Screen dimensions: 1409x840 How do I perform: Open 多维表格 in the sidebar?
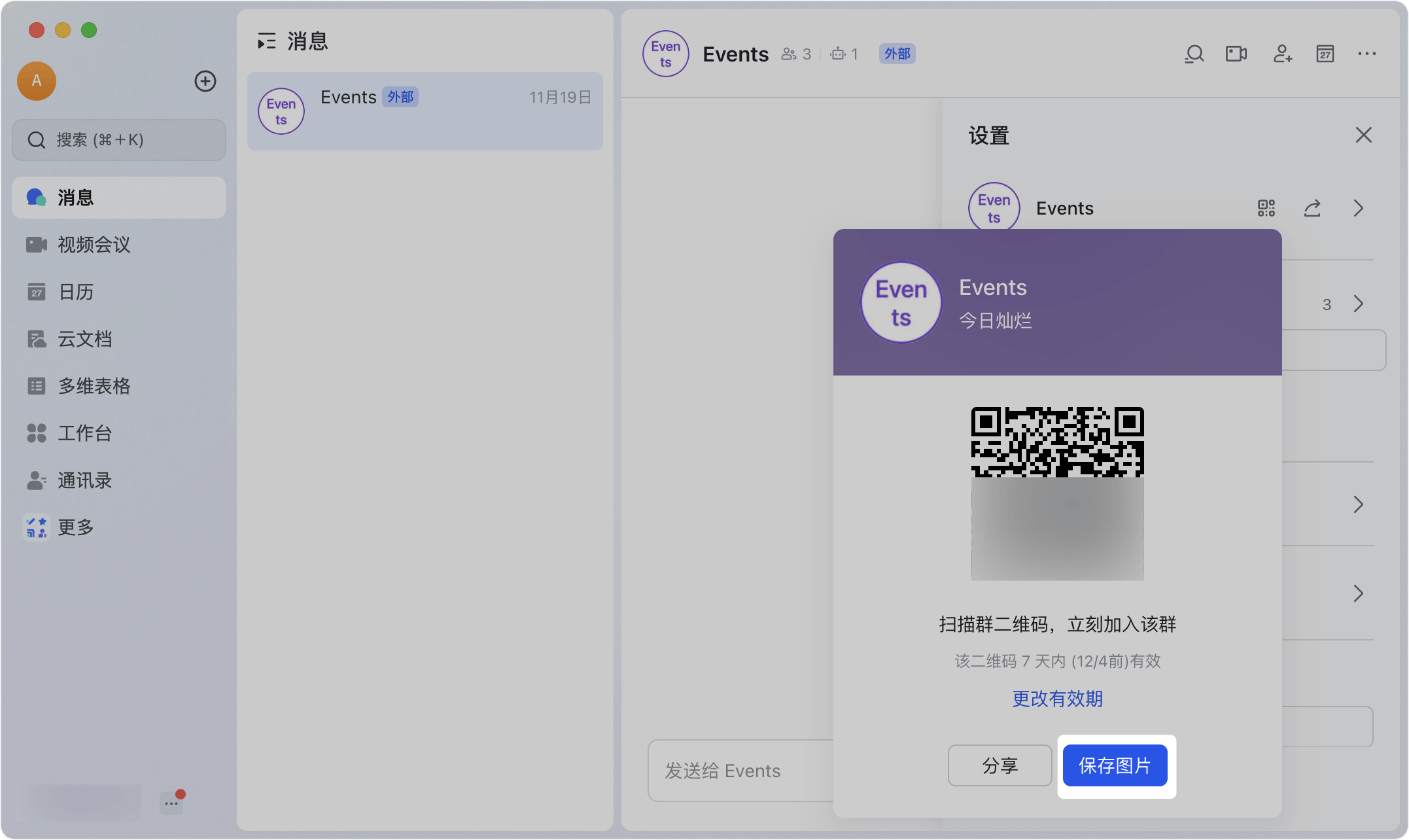pyautogui.click(x=119, y=386)
